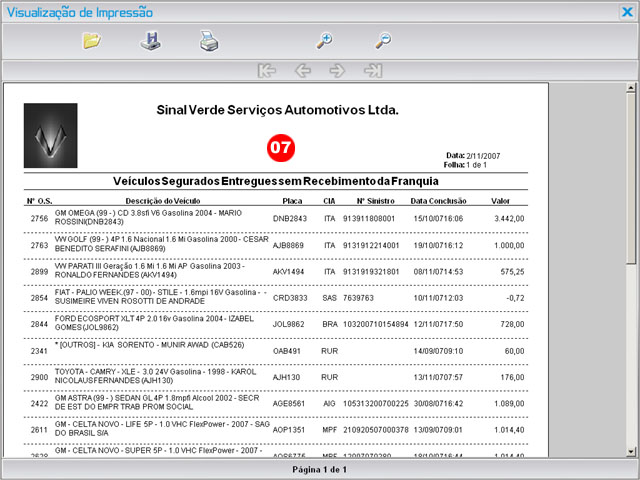Click plate DNB2843 in Placa column

point(290,219)
